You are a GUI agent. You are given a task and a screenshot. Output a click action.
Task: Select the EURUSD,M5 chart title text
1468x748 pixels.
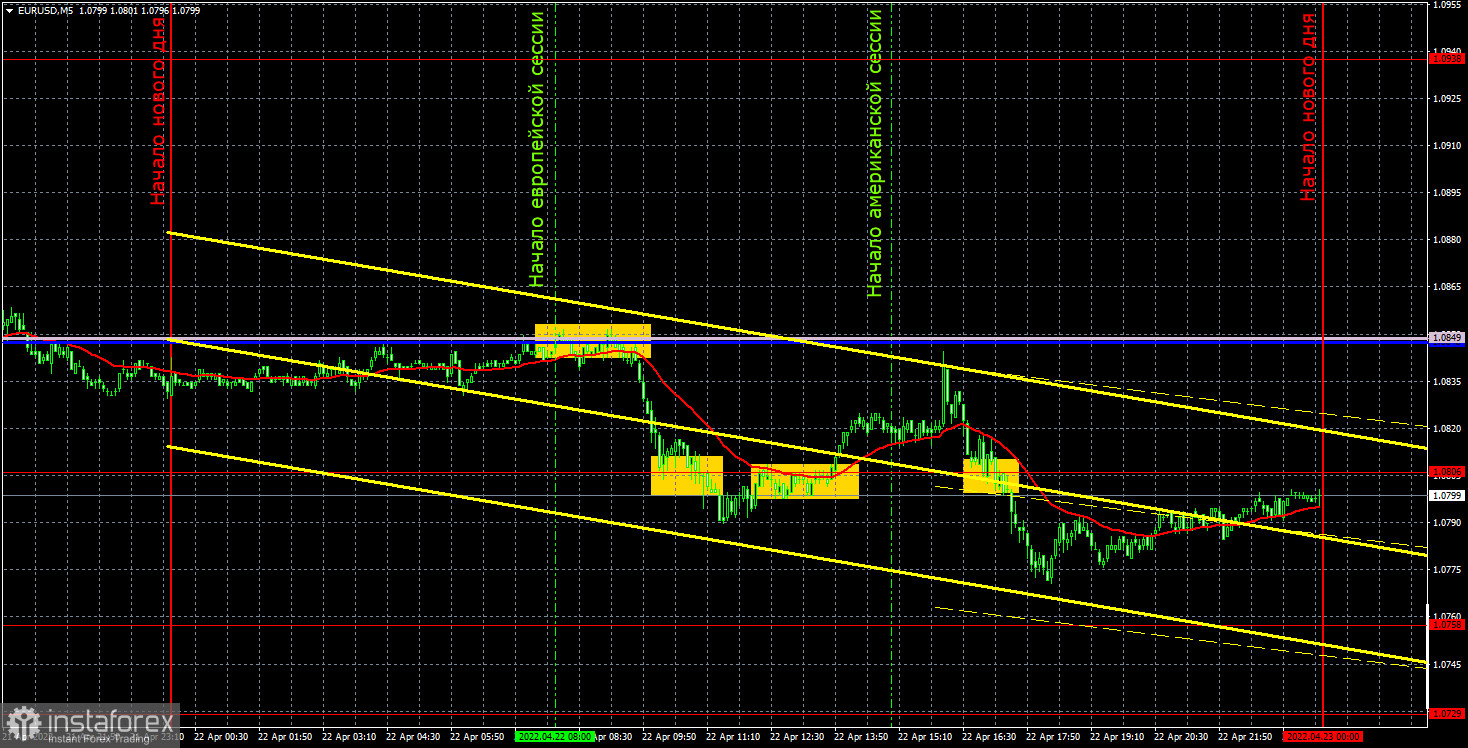(45, 10)
